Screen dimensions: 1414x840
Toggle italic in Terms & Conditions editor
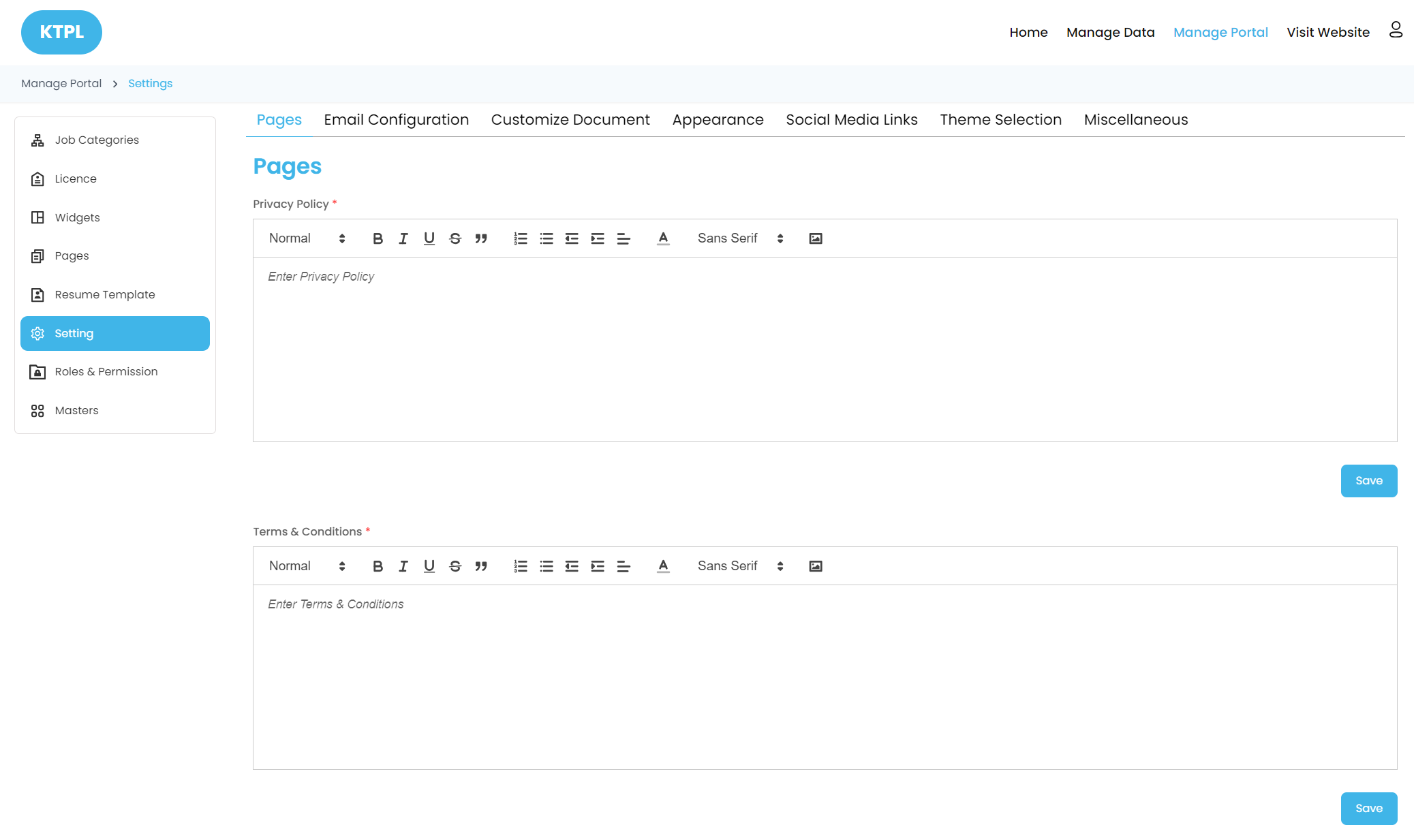pyautogui.click(x=403, y=566)
